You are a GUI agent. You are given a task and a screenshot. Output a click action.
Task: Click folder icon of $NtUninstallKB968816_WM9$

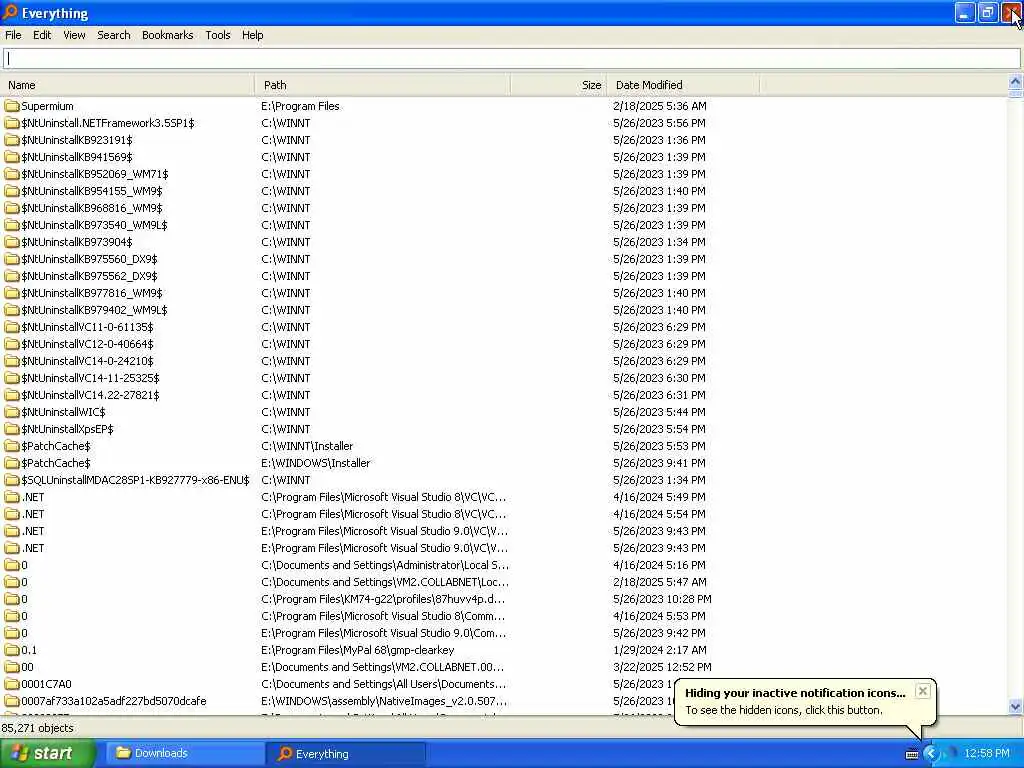pos(12,208)
